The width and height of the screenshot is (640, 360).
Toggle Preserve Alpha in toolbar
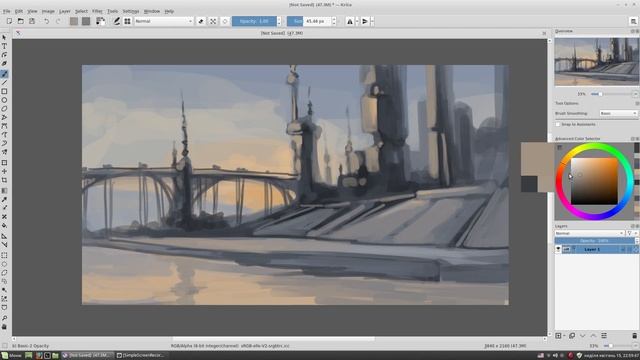pos(213,21)
